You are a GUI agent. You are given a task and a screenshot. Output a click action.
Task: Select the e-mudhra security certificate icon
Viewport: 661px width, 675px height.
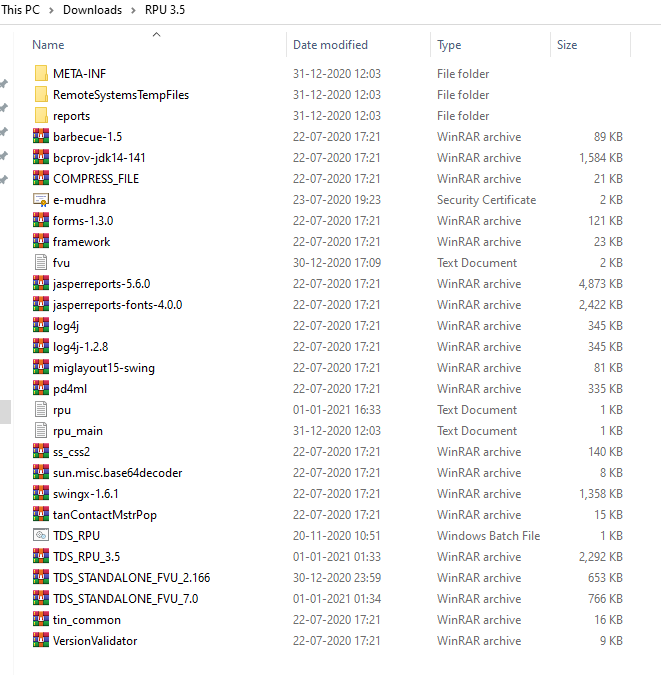(x=41, y=200)
